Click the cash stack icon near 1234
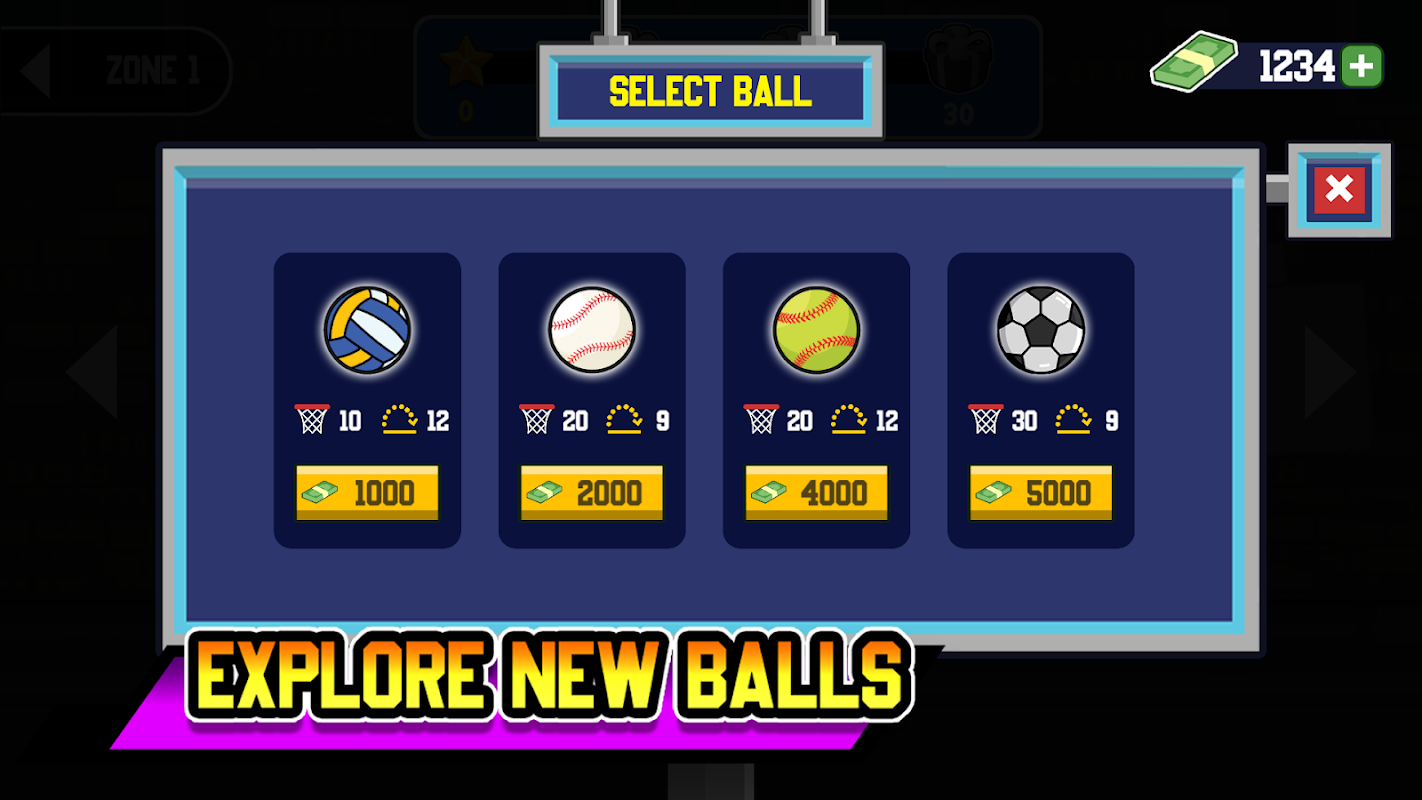Image resolution: width=1422 pixels, height=800 pixels. click(1194, 64)
